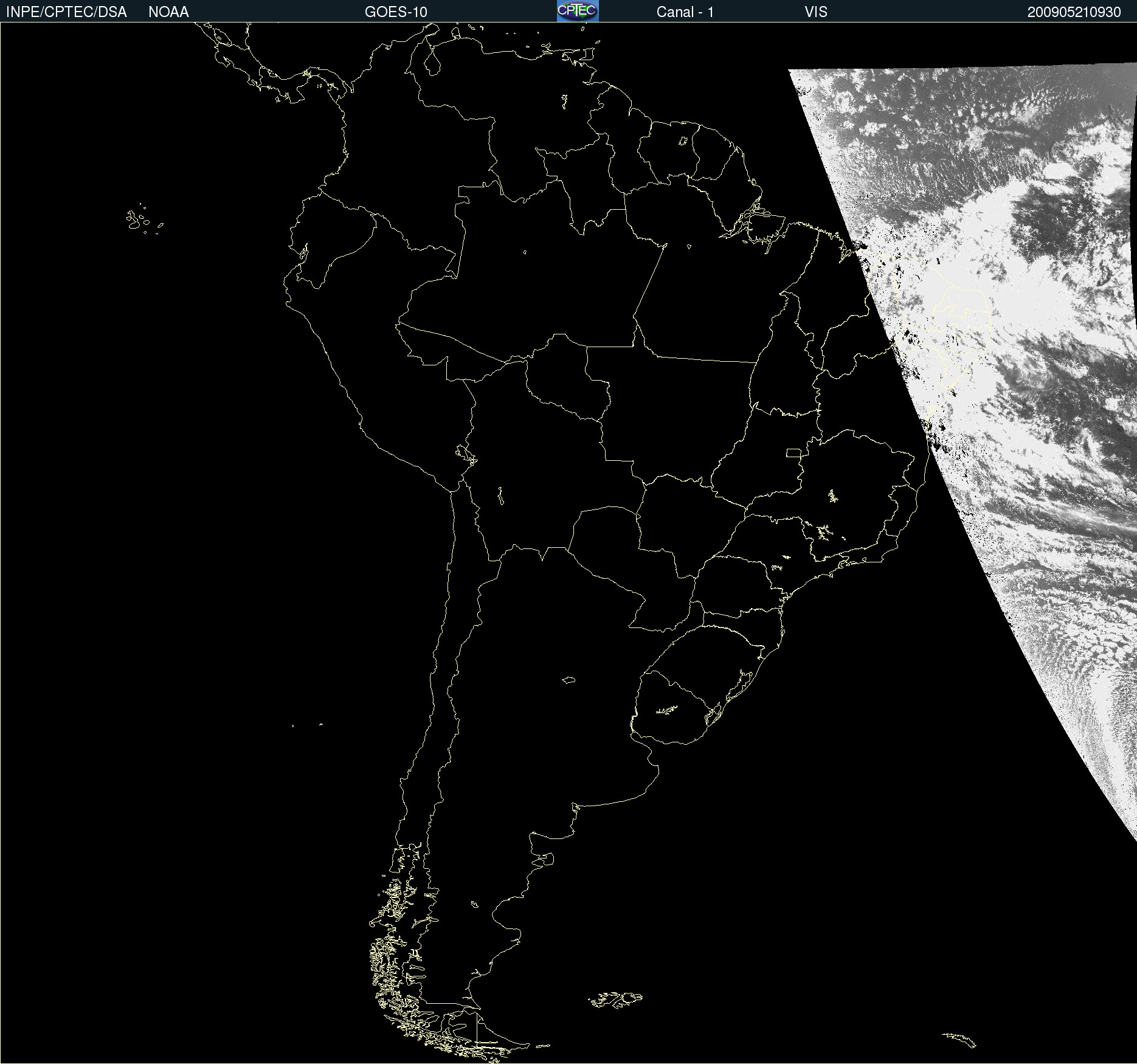1137x1064 pixels.
Task: Click the VIS channel label
Action: point(816,12)
